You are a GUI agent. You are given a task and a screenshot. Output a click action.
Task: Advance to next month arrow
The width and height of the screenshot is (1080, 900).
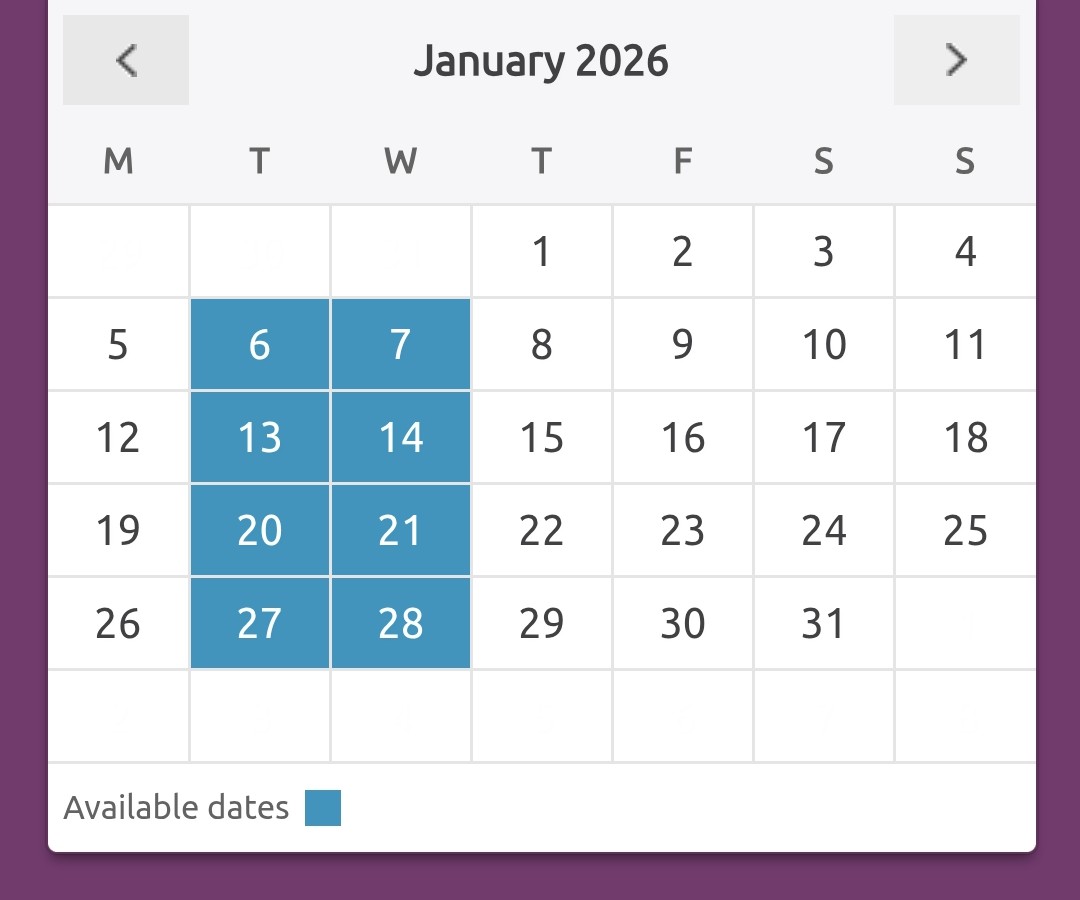[x=957, y=60]
